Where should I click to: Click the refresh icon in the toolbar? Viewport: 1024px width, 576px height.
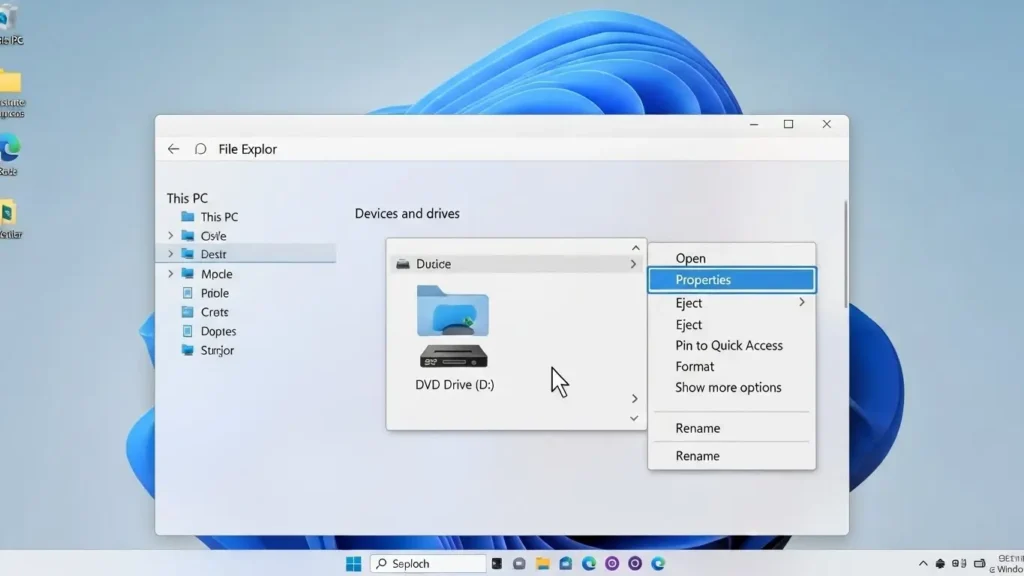click(x=200, y=148)
